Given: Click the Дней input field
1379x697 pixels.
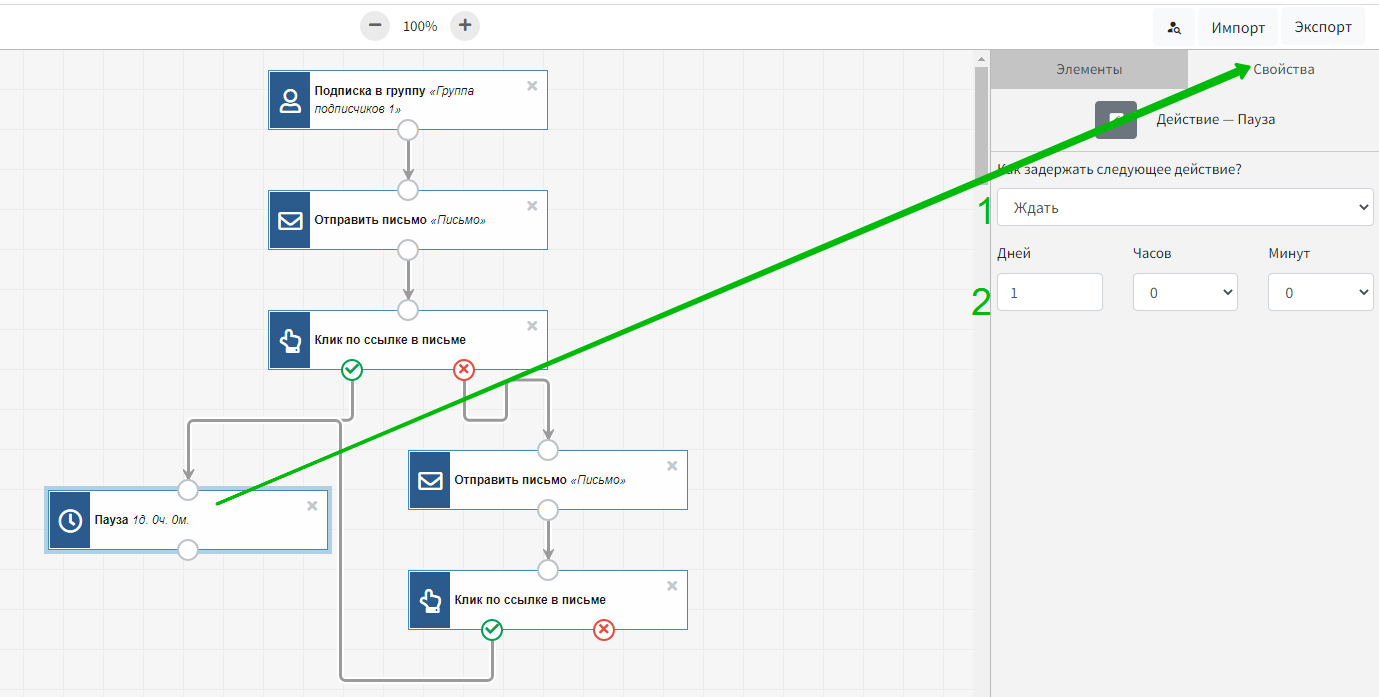Looking at the screenshot, I should 1049,292.
